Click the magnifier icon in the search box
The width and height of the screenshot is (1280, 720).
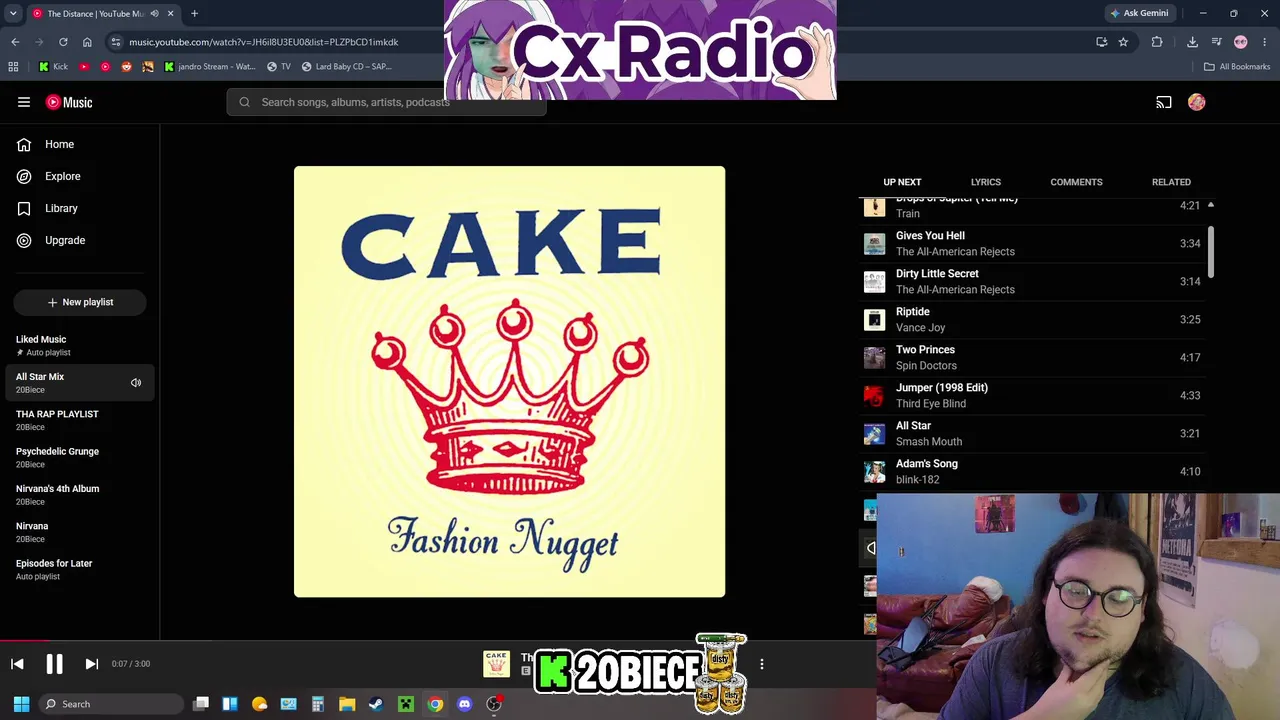pos(244,102)
